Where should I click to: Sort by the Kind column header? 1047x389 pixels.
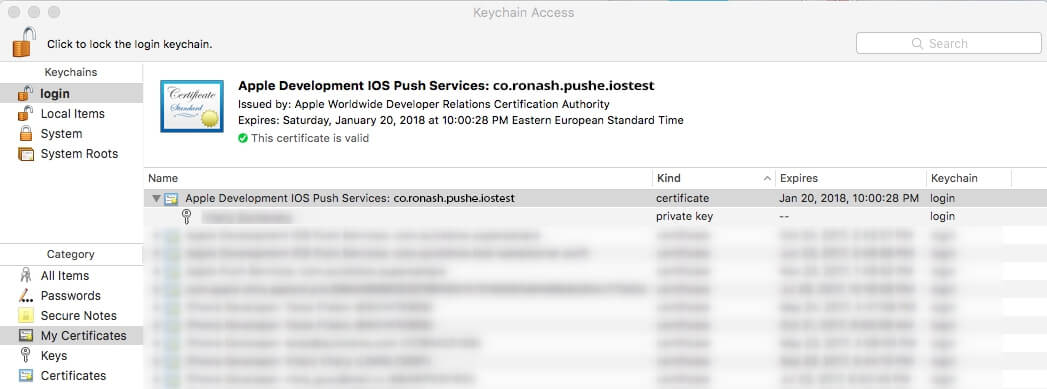coord(713,178)
